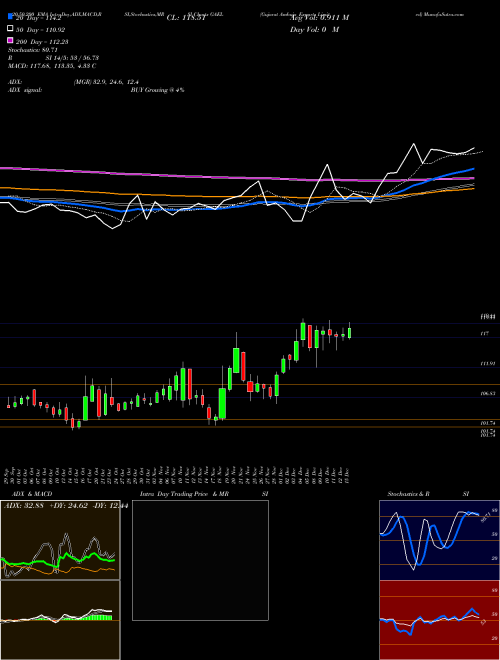Click the tallest green candle near 18 Nov
500x660 pixels.
[222, 403]
